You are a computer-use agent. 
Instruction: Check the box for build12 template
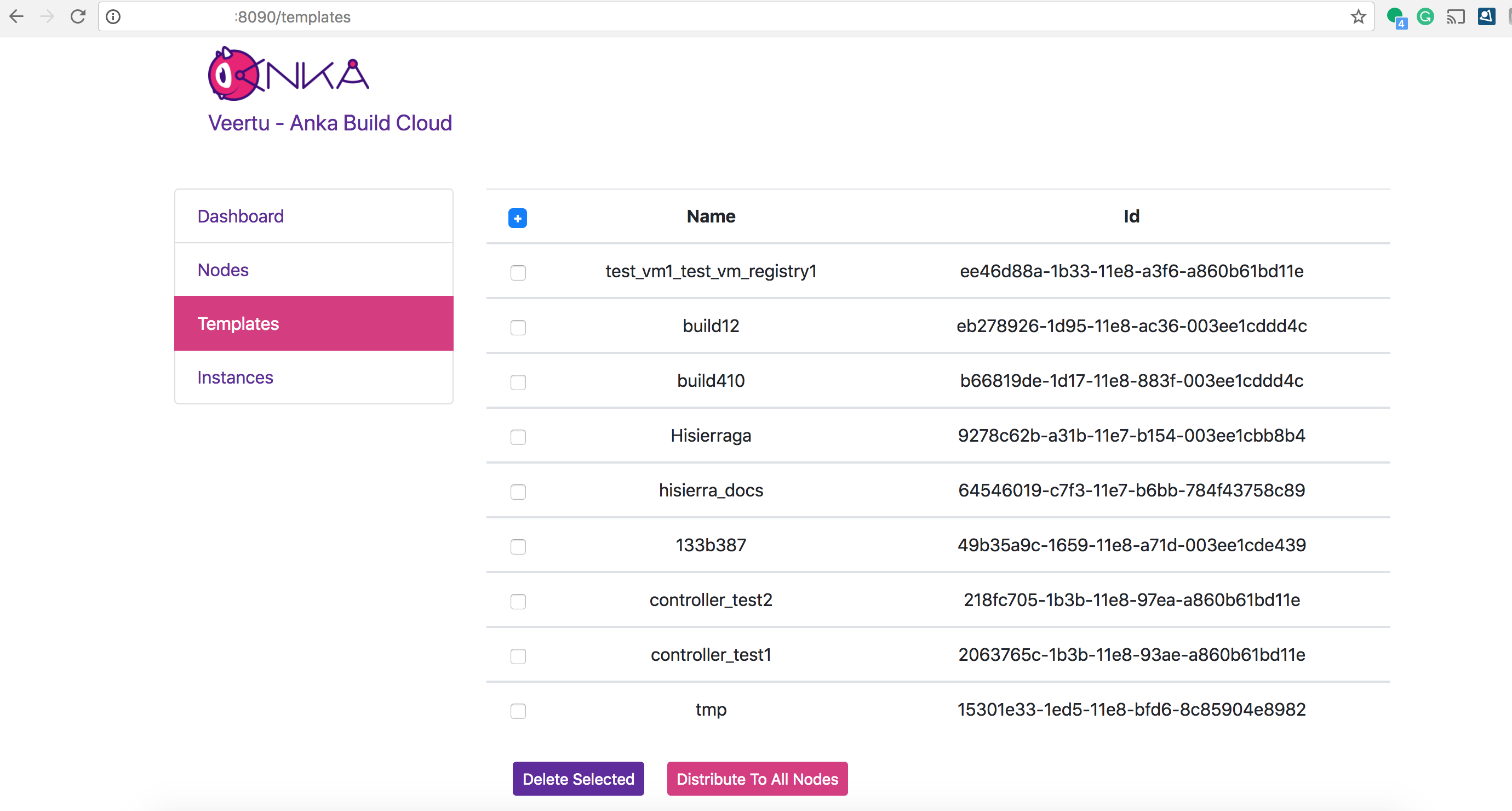[x=518, y=327]
